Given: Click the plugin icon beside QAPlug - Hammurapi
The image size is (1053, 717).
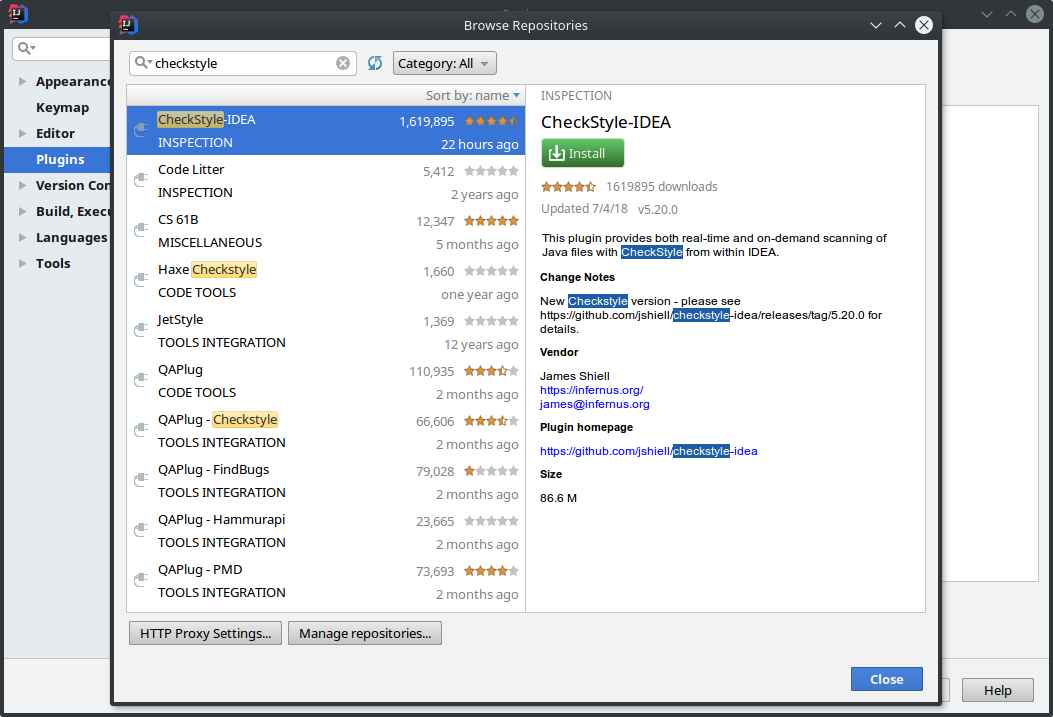Looking at the screenshot, I should 141,530.
